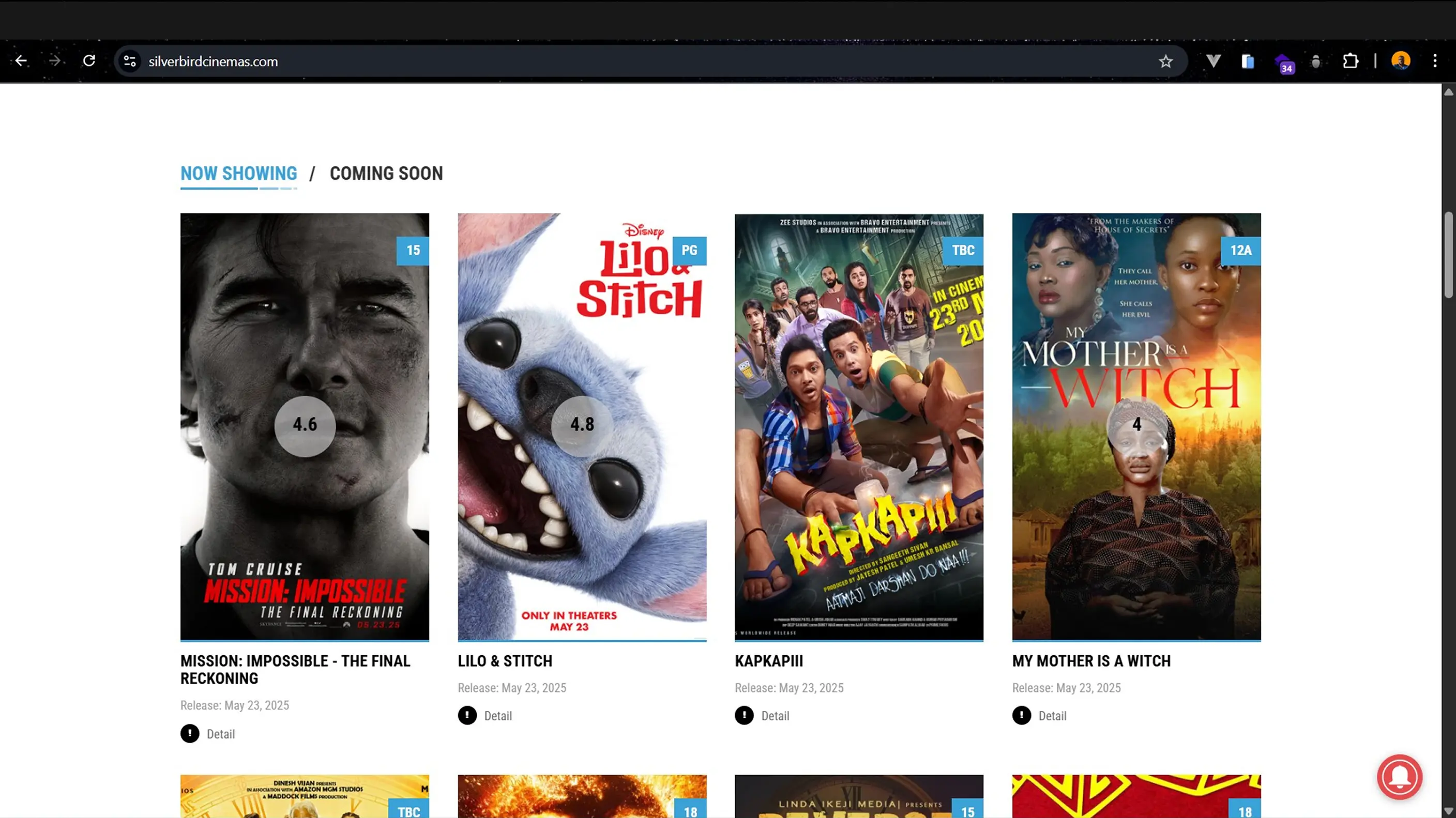Click the 4.6 rating circle on Mission: Impossible
1456x818 pixels.
[x=305, y=426]
